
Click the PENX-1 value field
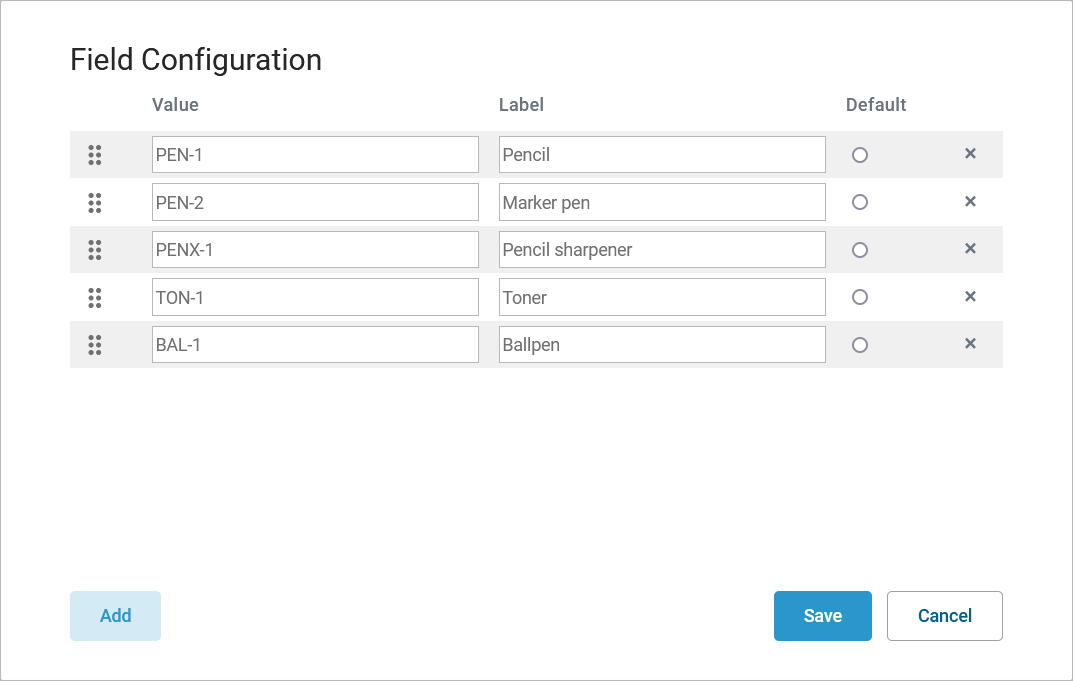tap(315, 250)
